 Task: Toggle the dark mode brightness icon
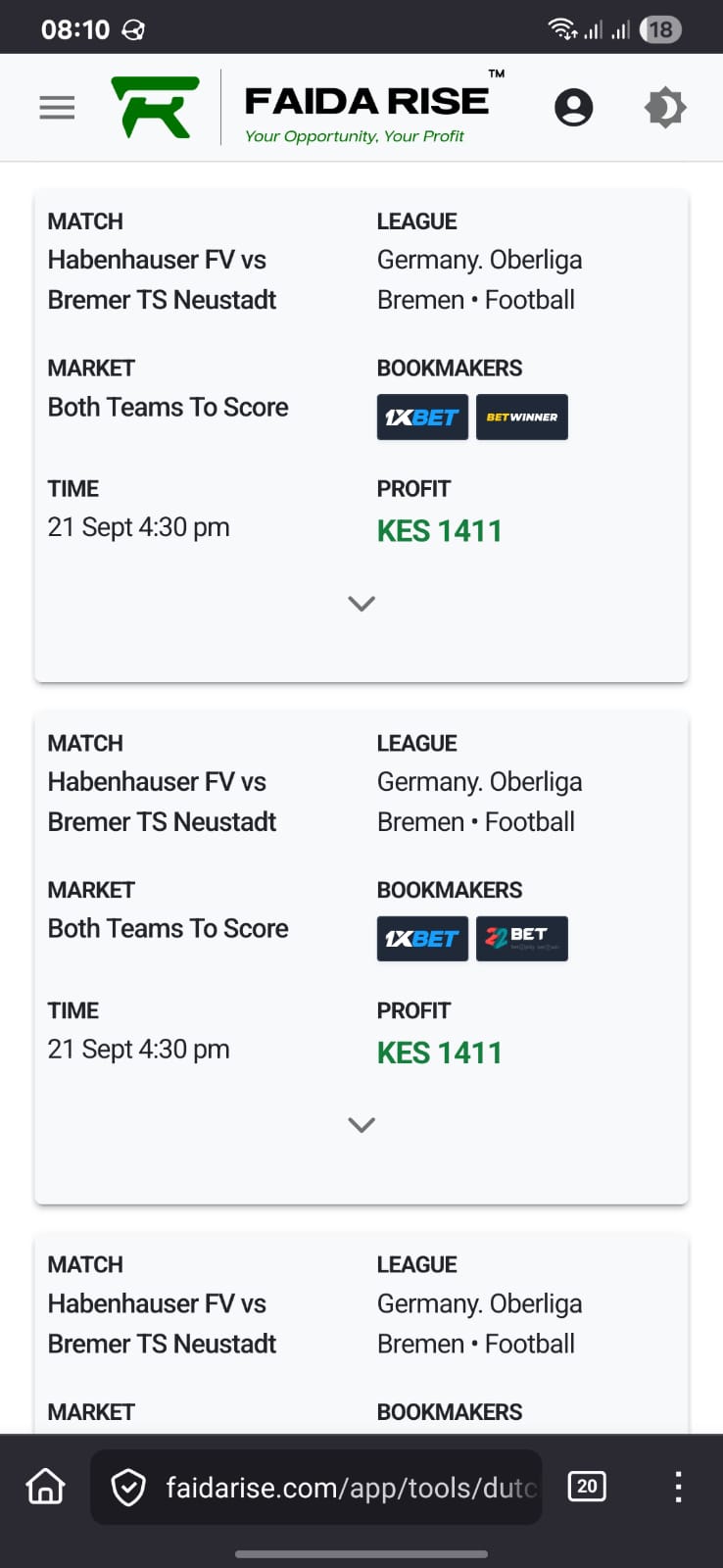point(665,107)
